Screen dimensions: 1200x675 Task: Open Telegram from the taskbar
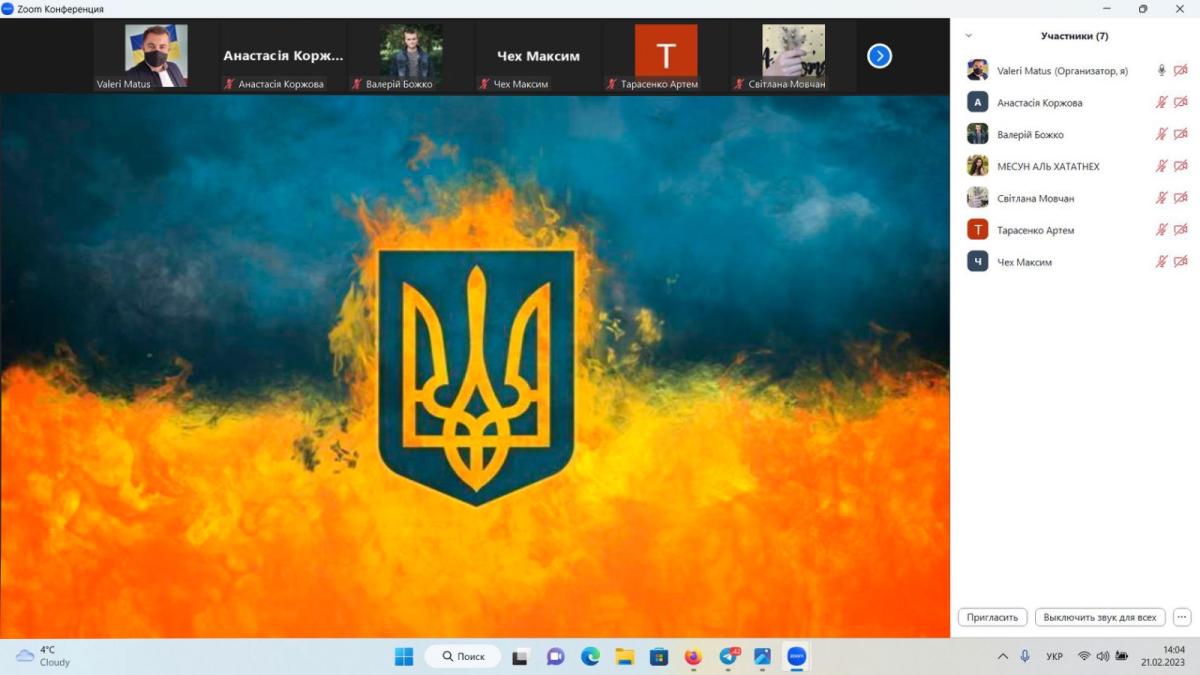click(x=728, y=657)
